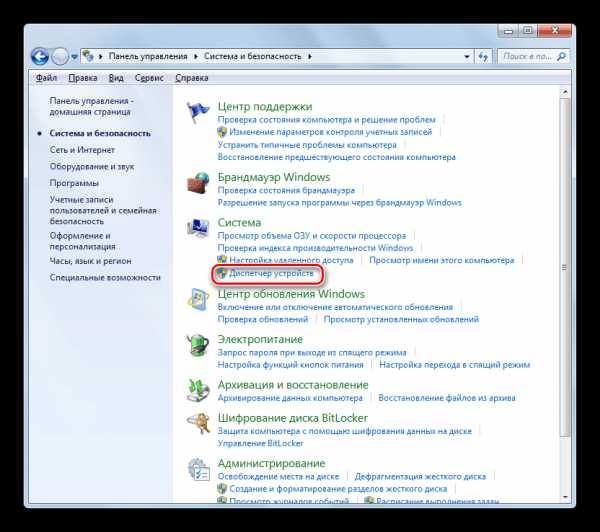Click the scrollbar down arrow
Image resolution: width=600 pixels, height=532 pixels.
pyautogui.click(x=565, y=497)
